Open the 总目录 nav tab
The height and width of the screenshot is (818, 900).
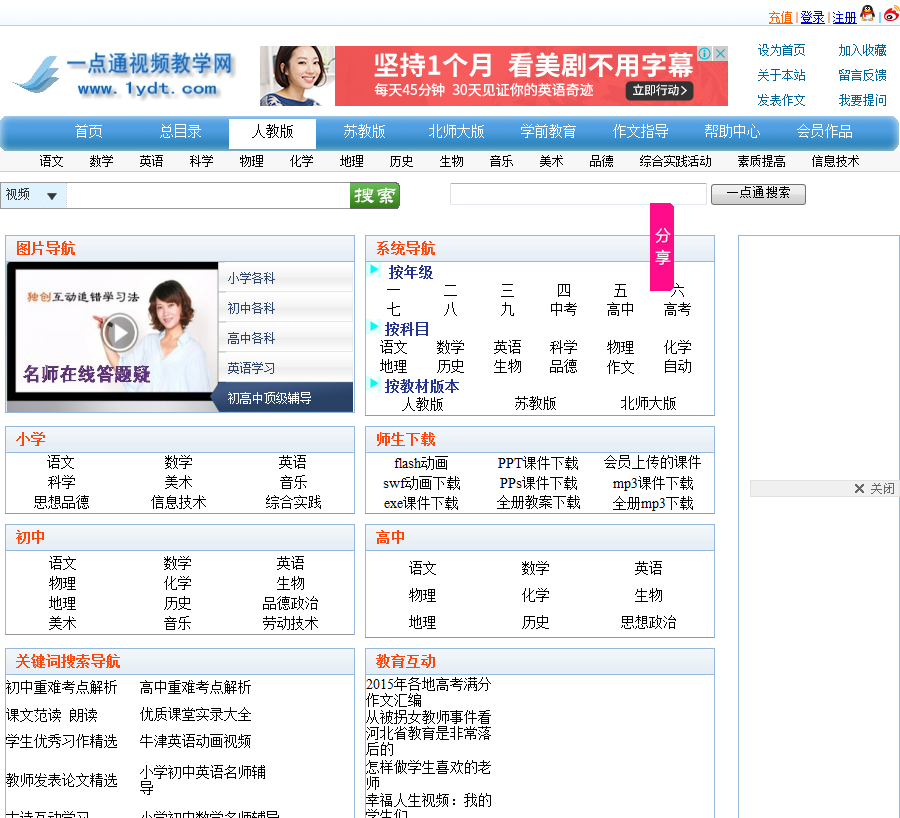pos(180,131)
